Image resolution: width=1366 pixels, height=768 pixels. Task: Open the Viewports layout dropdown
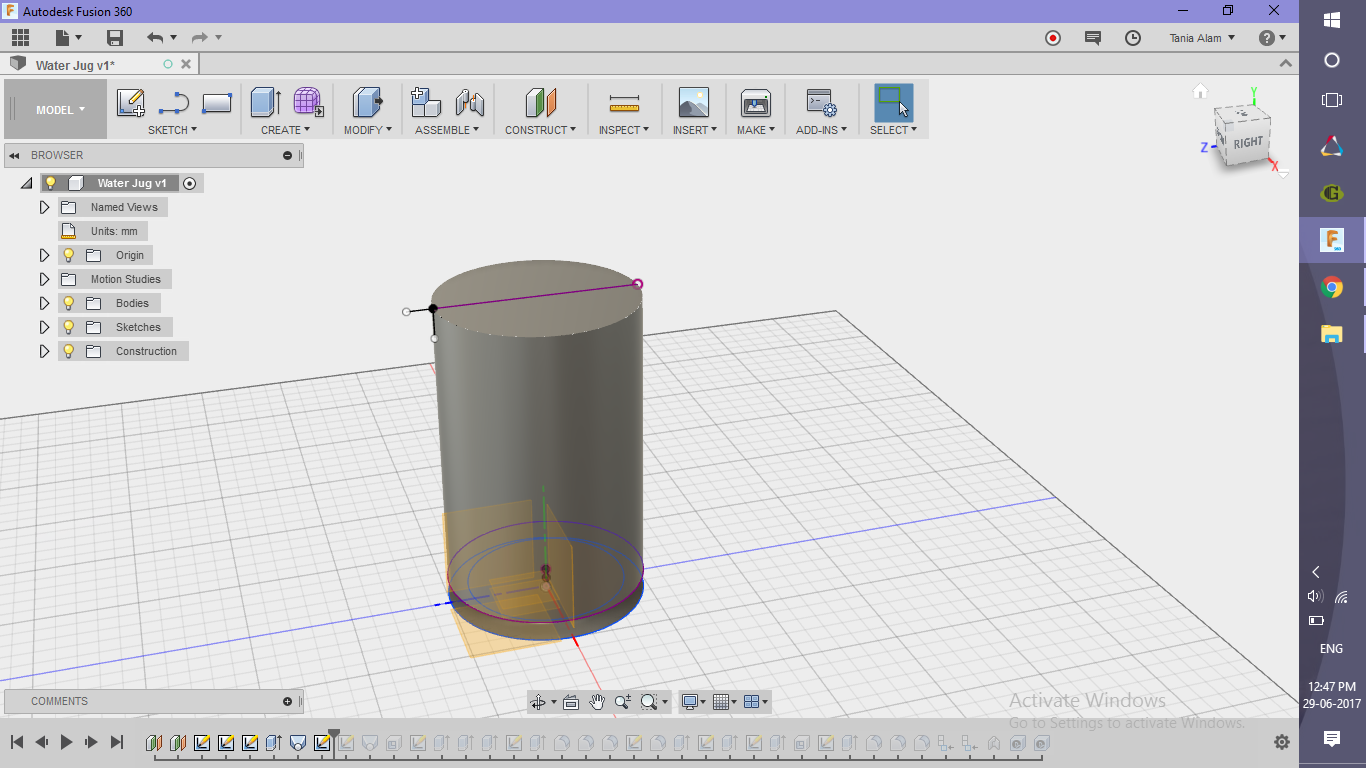pos(757,702)
